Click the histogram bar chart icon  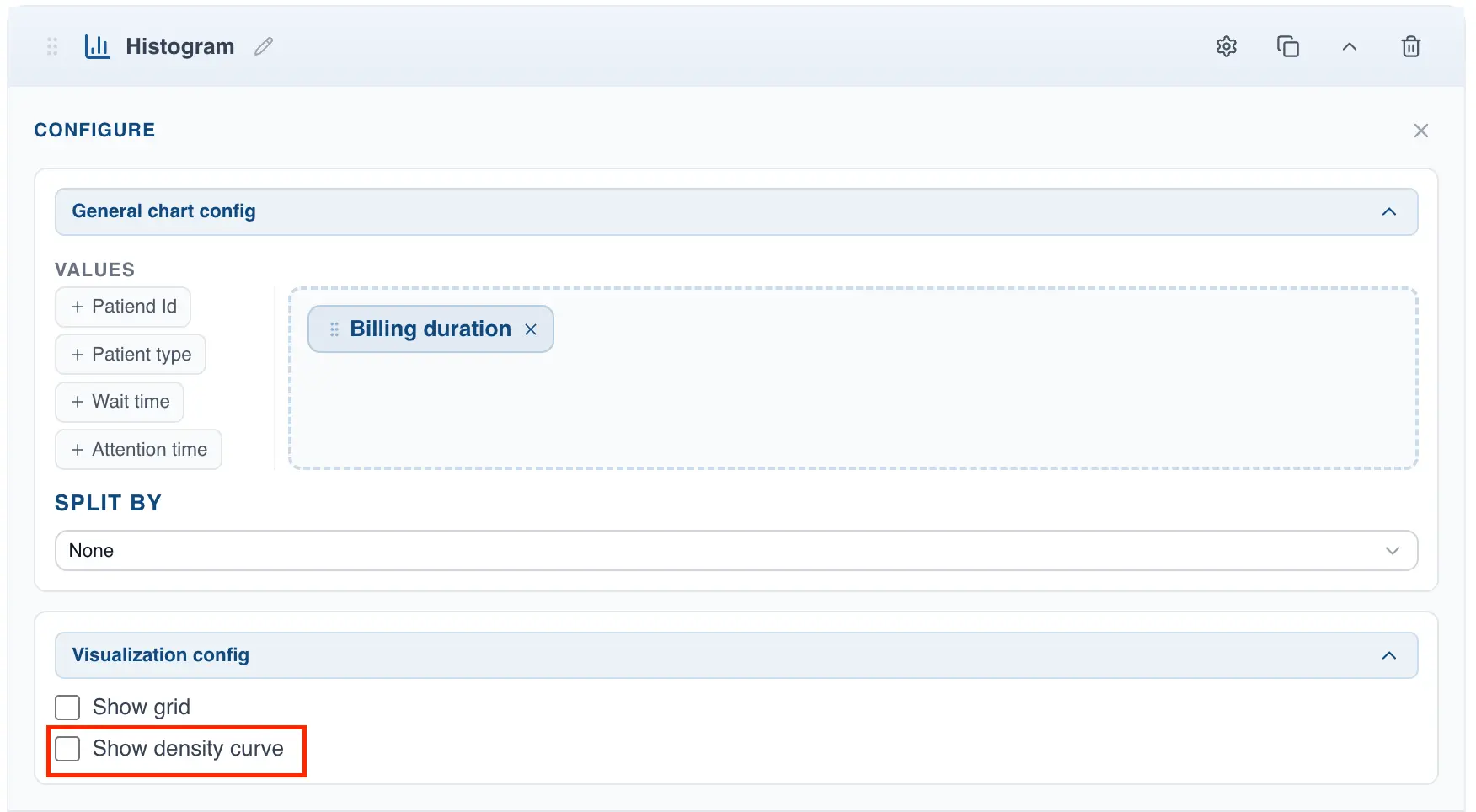pos(97,46)
